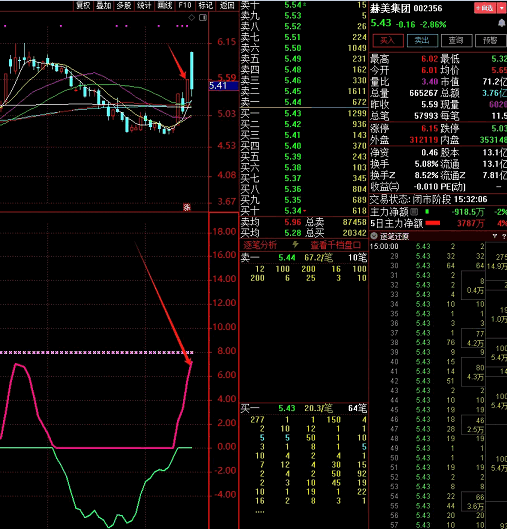
Task: Select the 叠加 overlay toolbar item
Action: tap(103, 5)
